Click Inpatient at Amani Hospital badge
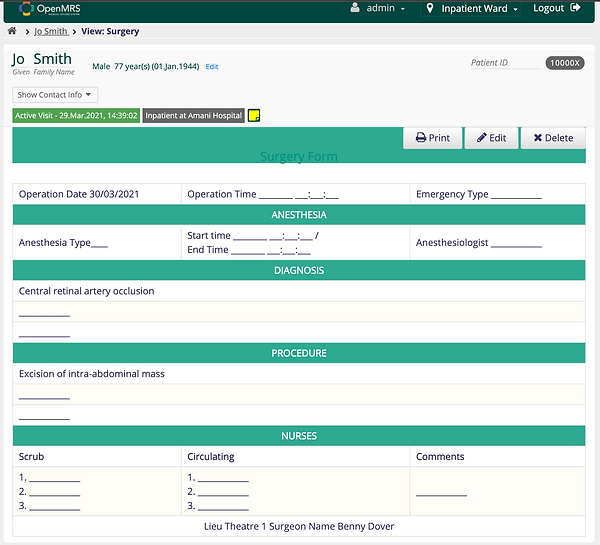The width and height of the screenshot is (600, 545). click(x=194, y=116)
